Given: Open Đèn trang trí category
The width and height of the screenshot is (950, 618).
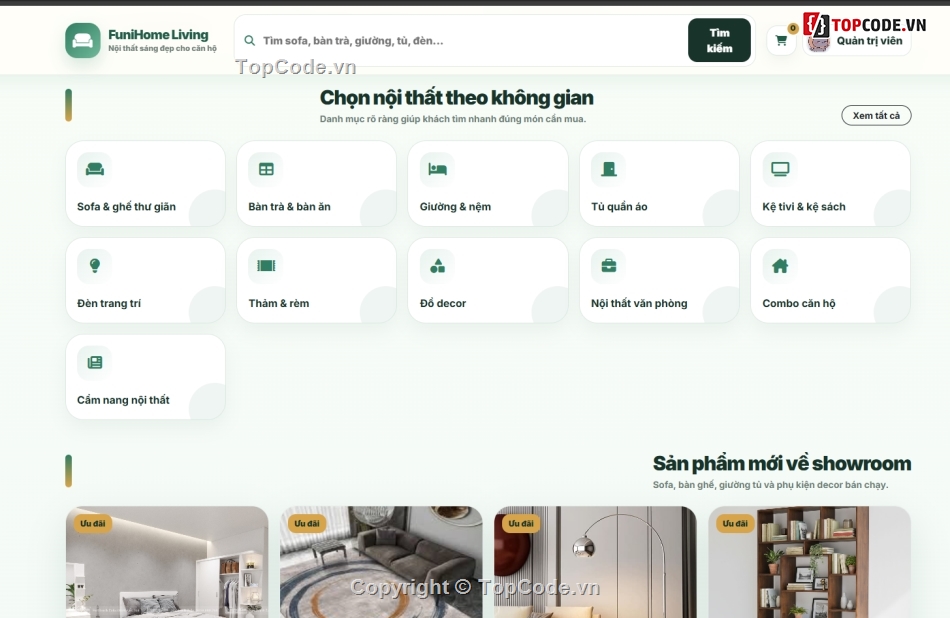Looking at the screenshot, I should coord(145,280).
